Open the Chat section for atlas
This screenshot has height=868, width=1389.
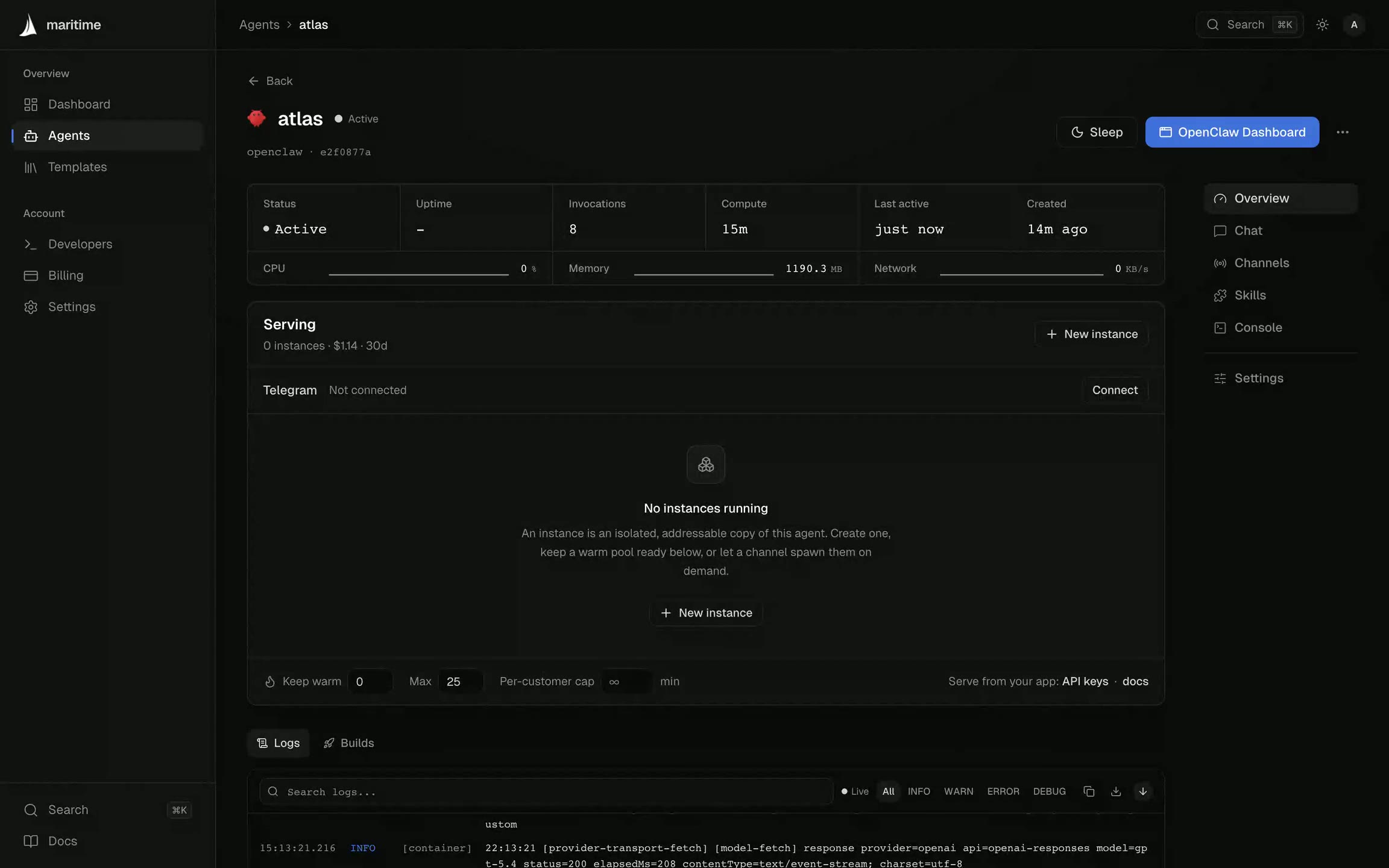pyautogui.click(x=1281, y=231)
